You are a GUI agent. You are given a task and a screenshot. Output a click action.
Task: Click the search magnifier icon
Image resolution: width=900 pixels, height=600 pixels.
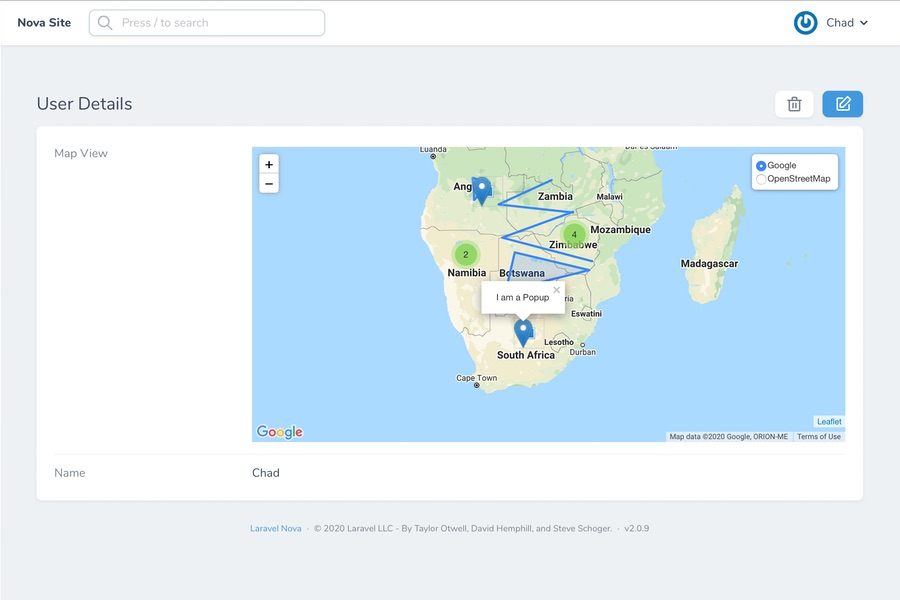104,23
